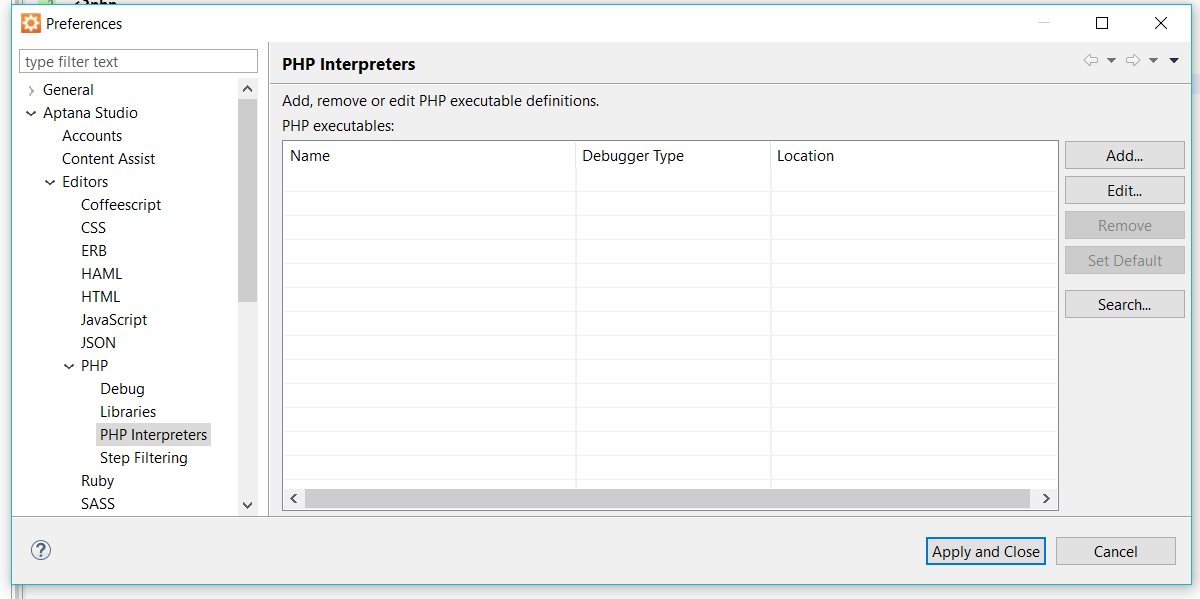Click the Set Default button
The image size is (1200, 599).
[x=1125, y=261]
